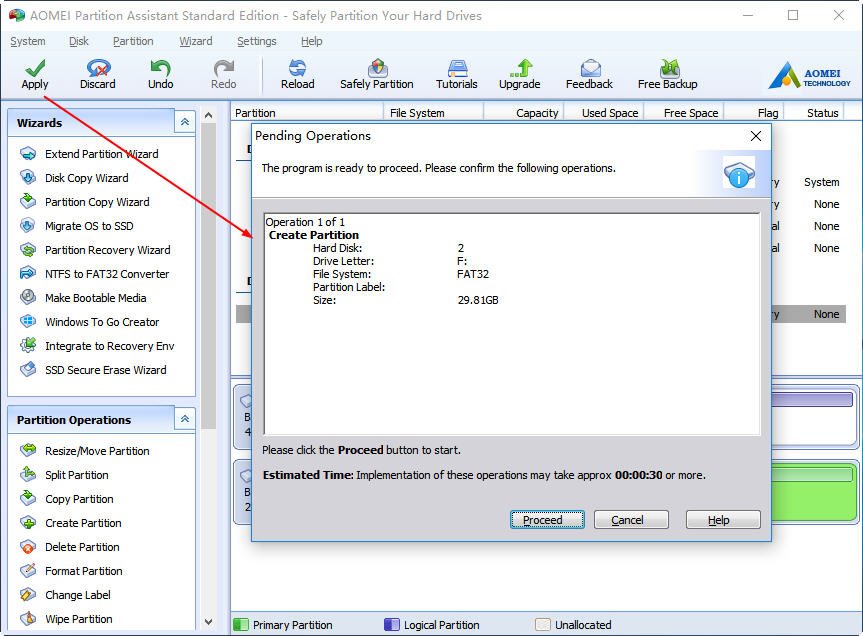Click the Discard toolbar icon
Image resolution: width=863 pixels, height=636 pixels.
click(97, 74)
